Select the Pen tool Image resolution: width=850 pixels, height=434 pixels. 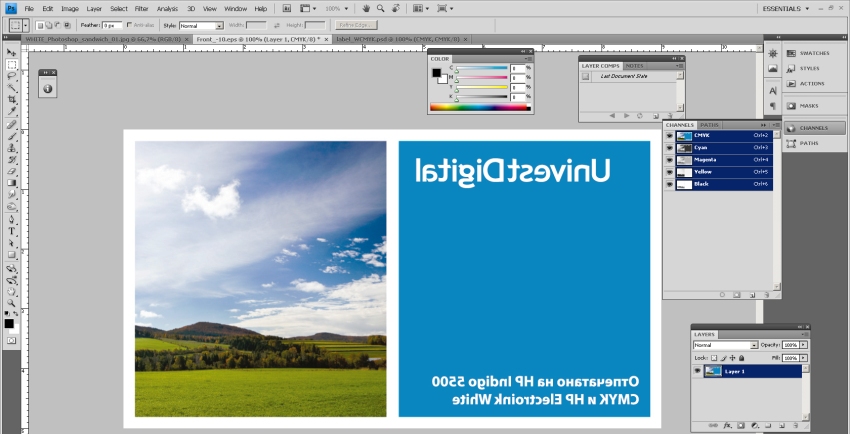(x=11, y=220)
